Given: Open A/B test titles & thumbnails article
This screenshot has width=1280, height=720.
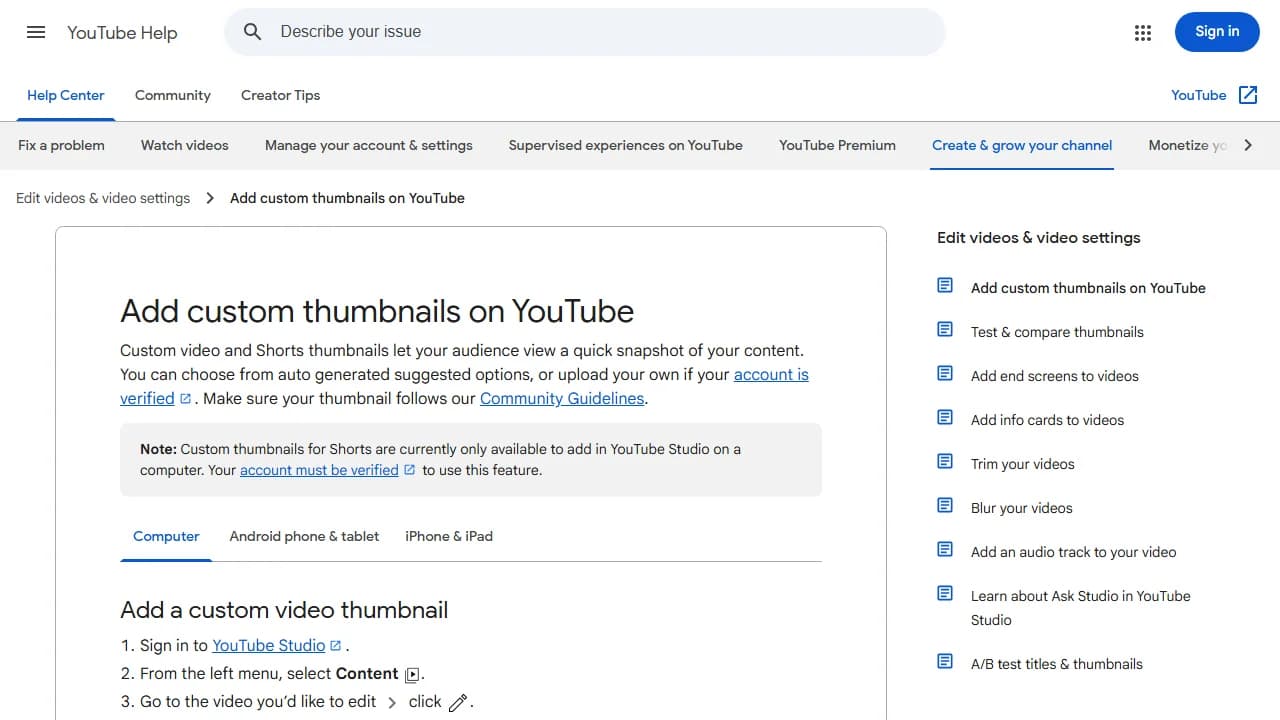Looking at the screenshot, I should [x=1057, y=664].
